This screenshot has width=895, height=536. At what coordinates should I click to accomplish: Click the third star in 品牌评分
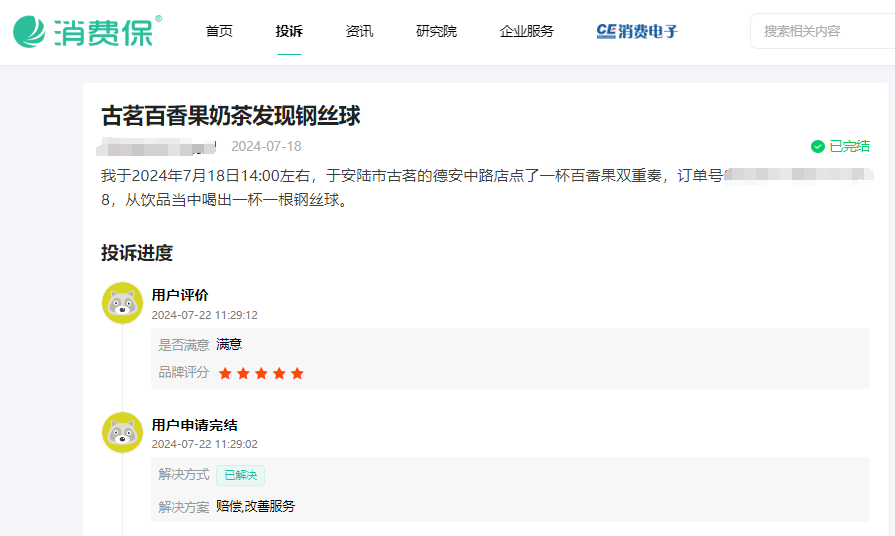click(261, 373)
